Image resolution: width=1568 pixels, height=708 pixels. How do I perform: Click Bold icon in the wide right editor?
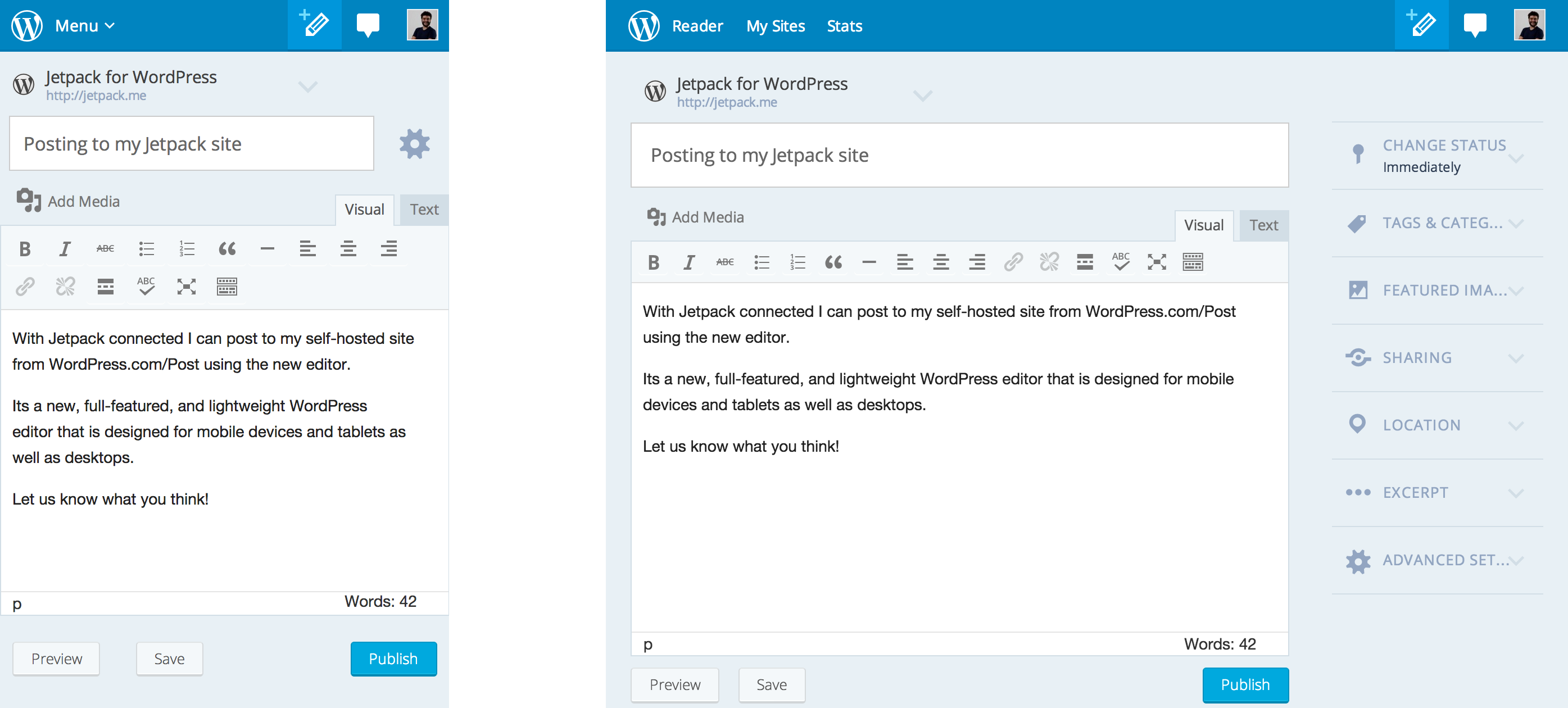click(654, 262)
